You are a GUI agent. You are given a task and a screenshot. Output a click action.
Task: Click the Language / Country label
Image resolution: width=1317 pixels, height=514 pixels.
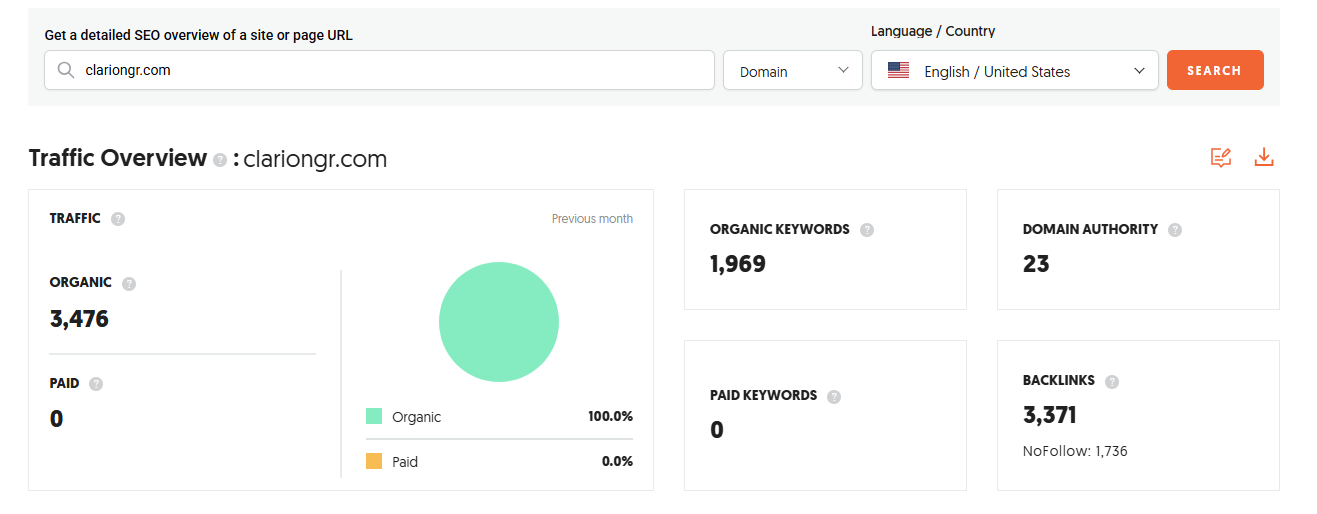[933, 31]
